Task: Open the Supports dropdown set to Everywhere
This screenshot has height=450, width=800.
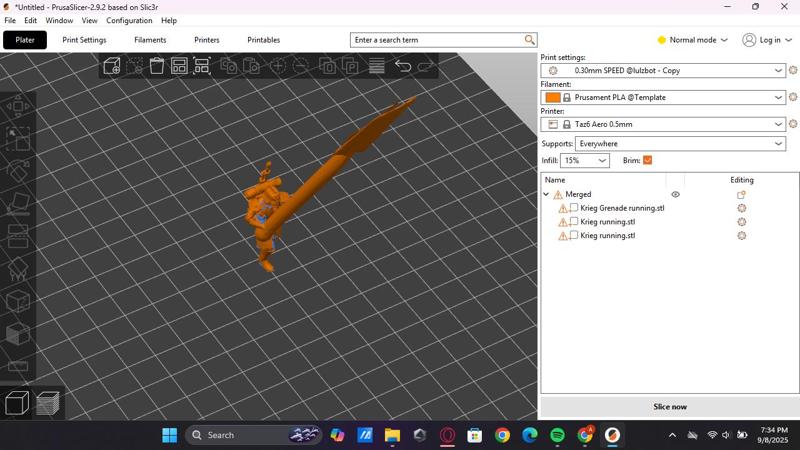Action: point(680,144)
